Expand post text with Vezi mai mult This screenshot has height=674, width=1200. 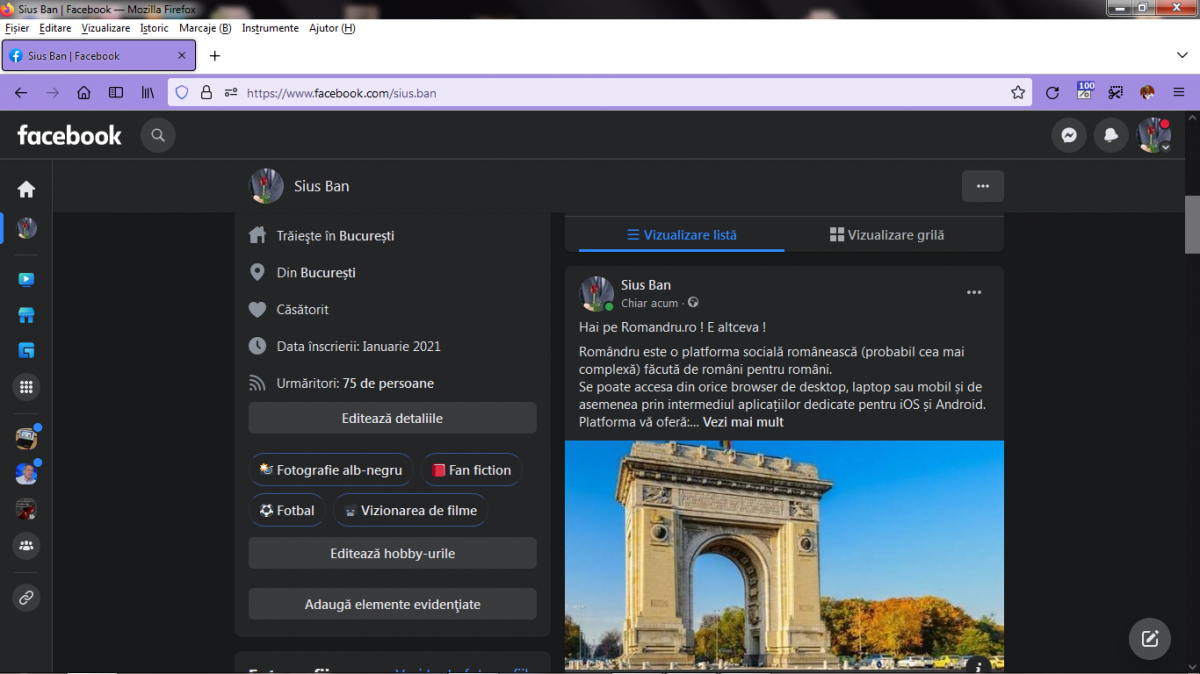pyautogui.click(x=743, y=422)
